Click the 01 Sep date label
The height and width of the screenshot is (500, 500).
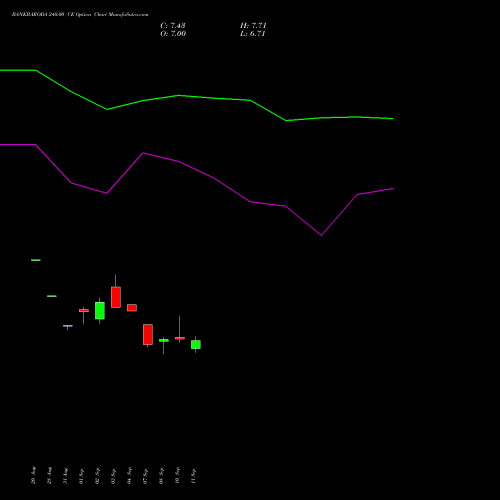click(x=81, y=476)
